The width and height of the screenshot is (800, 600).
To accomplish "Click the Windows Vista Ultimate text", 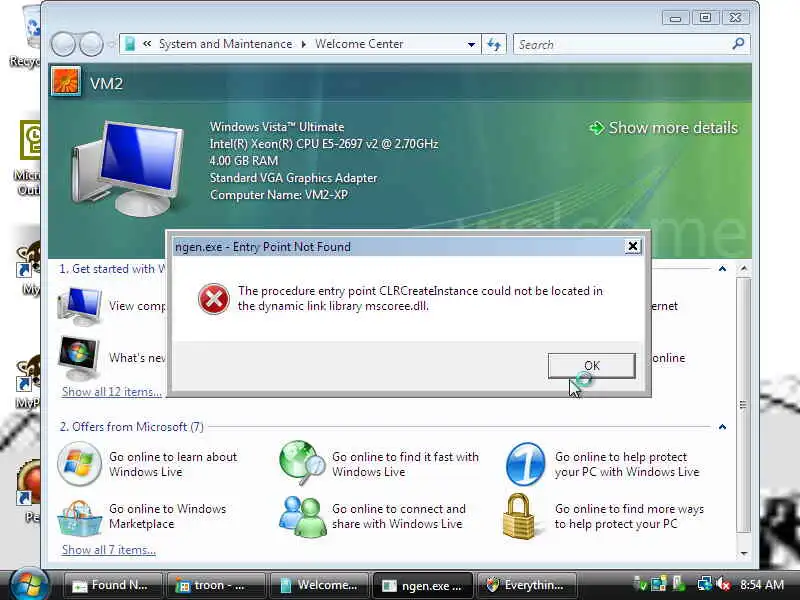I will tap(277, 127).
